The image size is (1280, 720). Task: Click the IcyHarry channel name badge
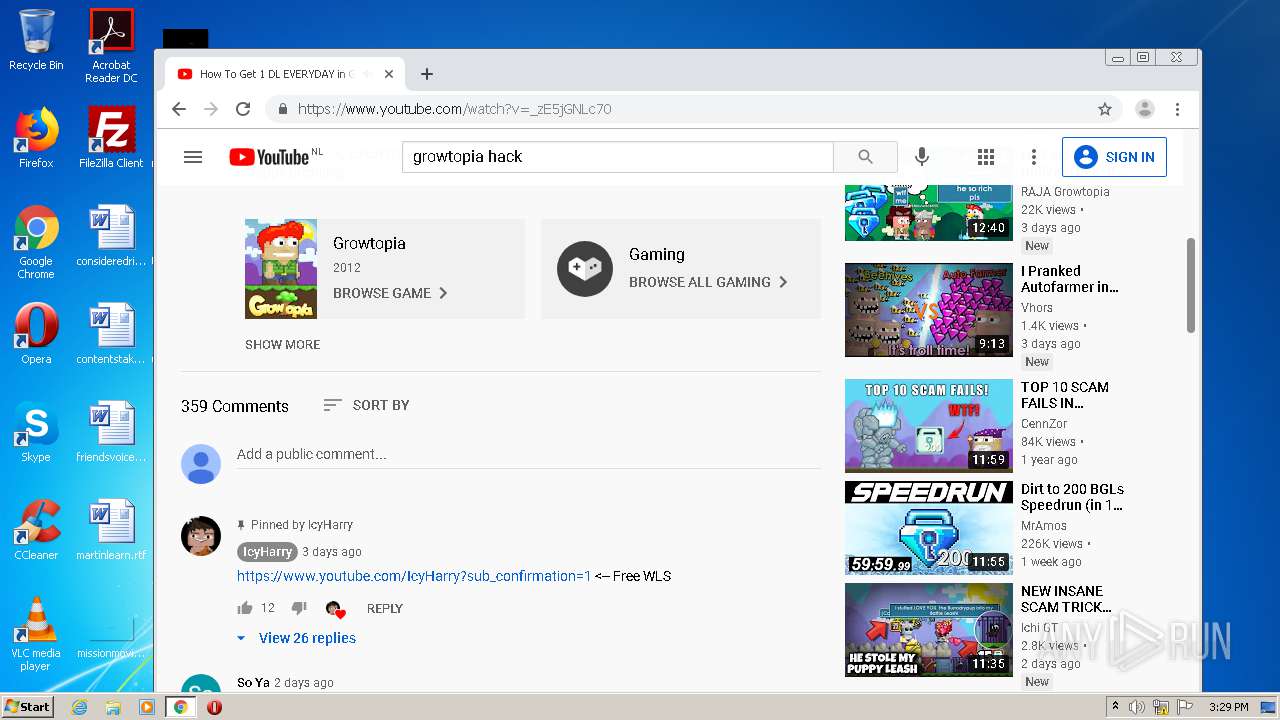(x=267, y=552)
